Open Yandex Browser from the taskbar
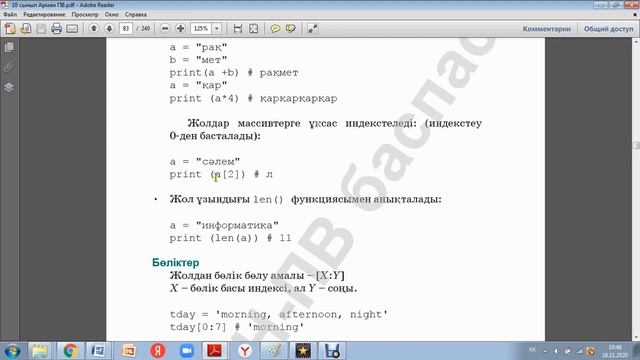Screen dimensions: 640x360 click(x=245, y=351)
